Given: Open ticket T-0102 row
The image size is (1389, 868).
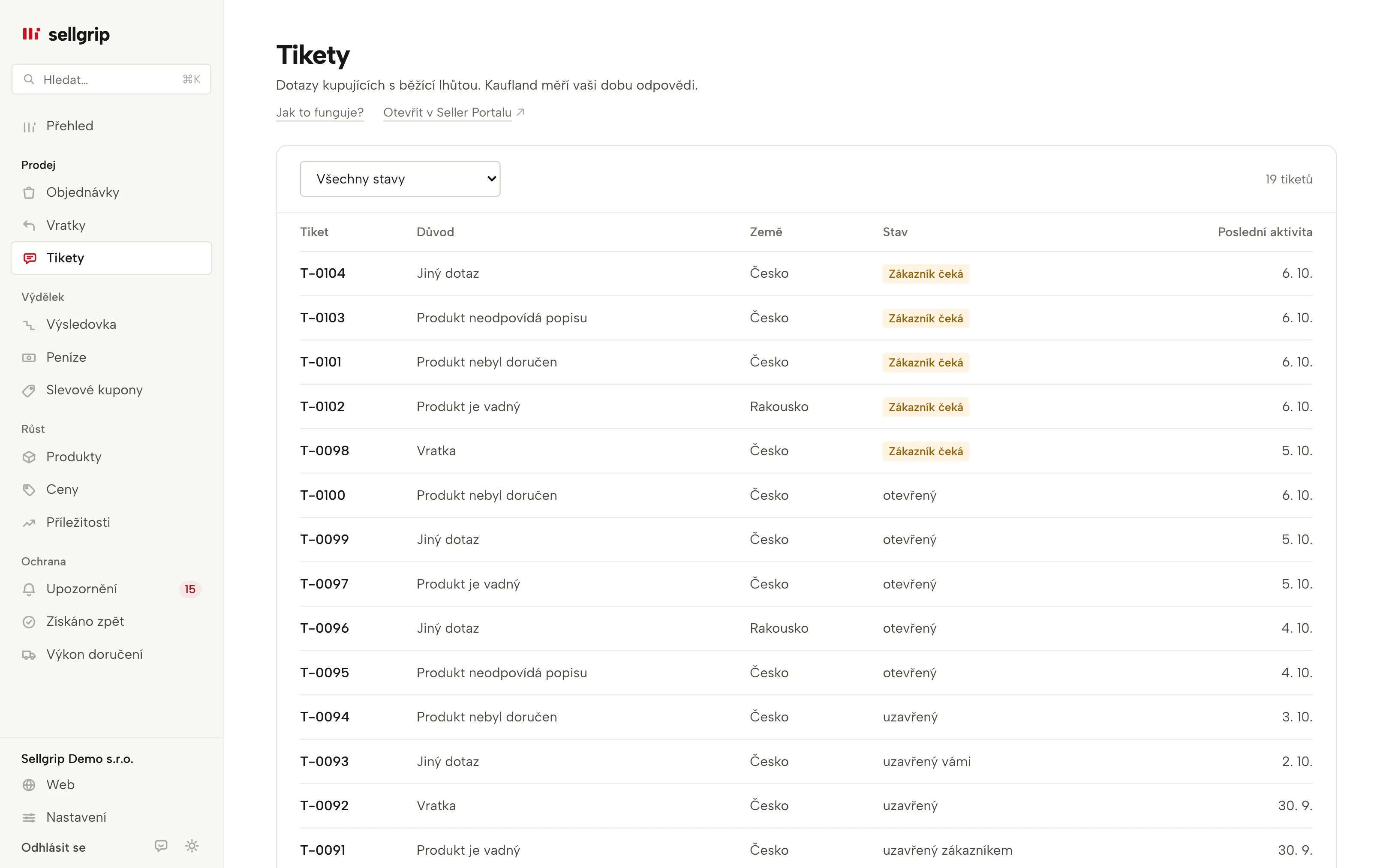Looking at the screenshot, I should (806, 406).
